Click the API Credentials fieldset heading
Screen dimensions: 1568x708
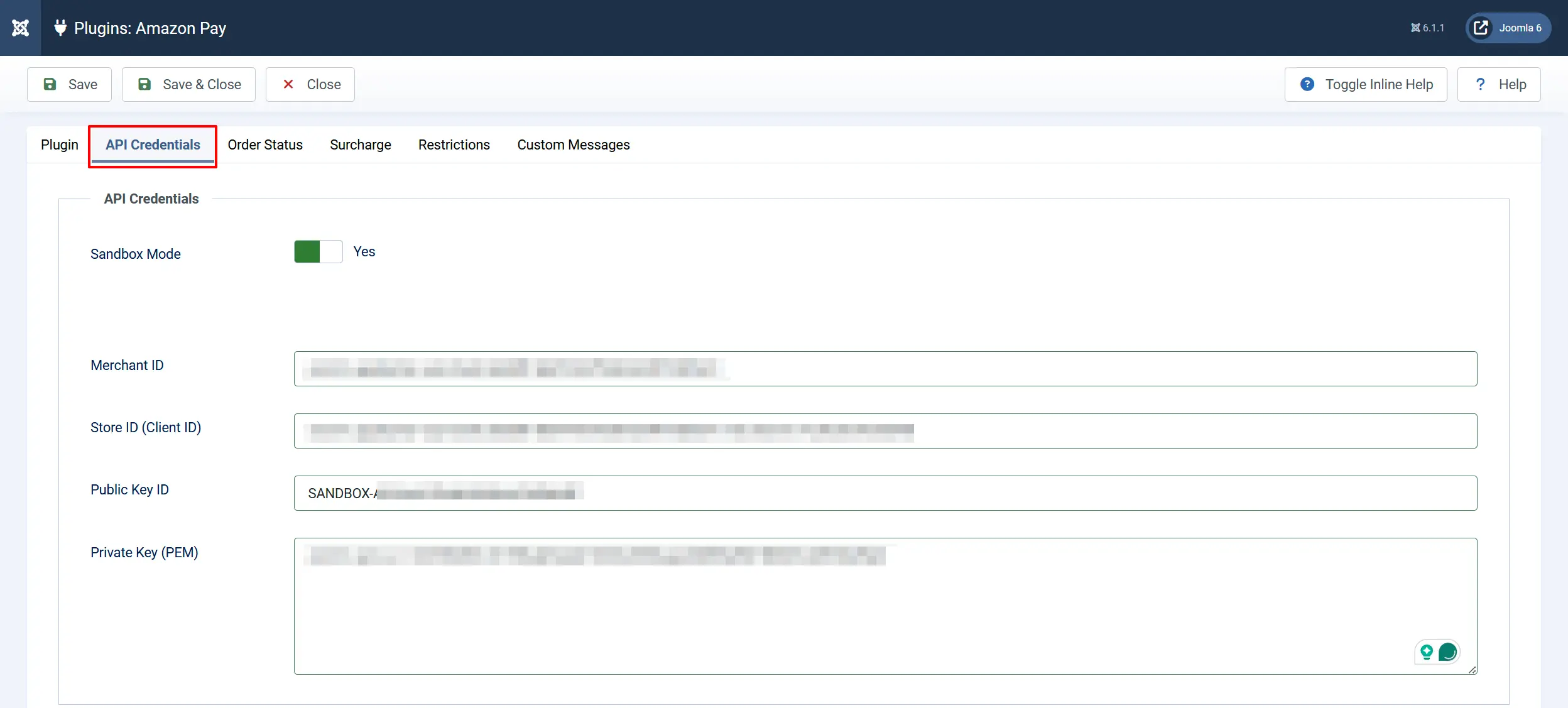pos(151,199)
